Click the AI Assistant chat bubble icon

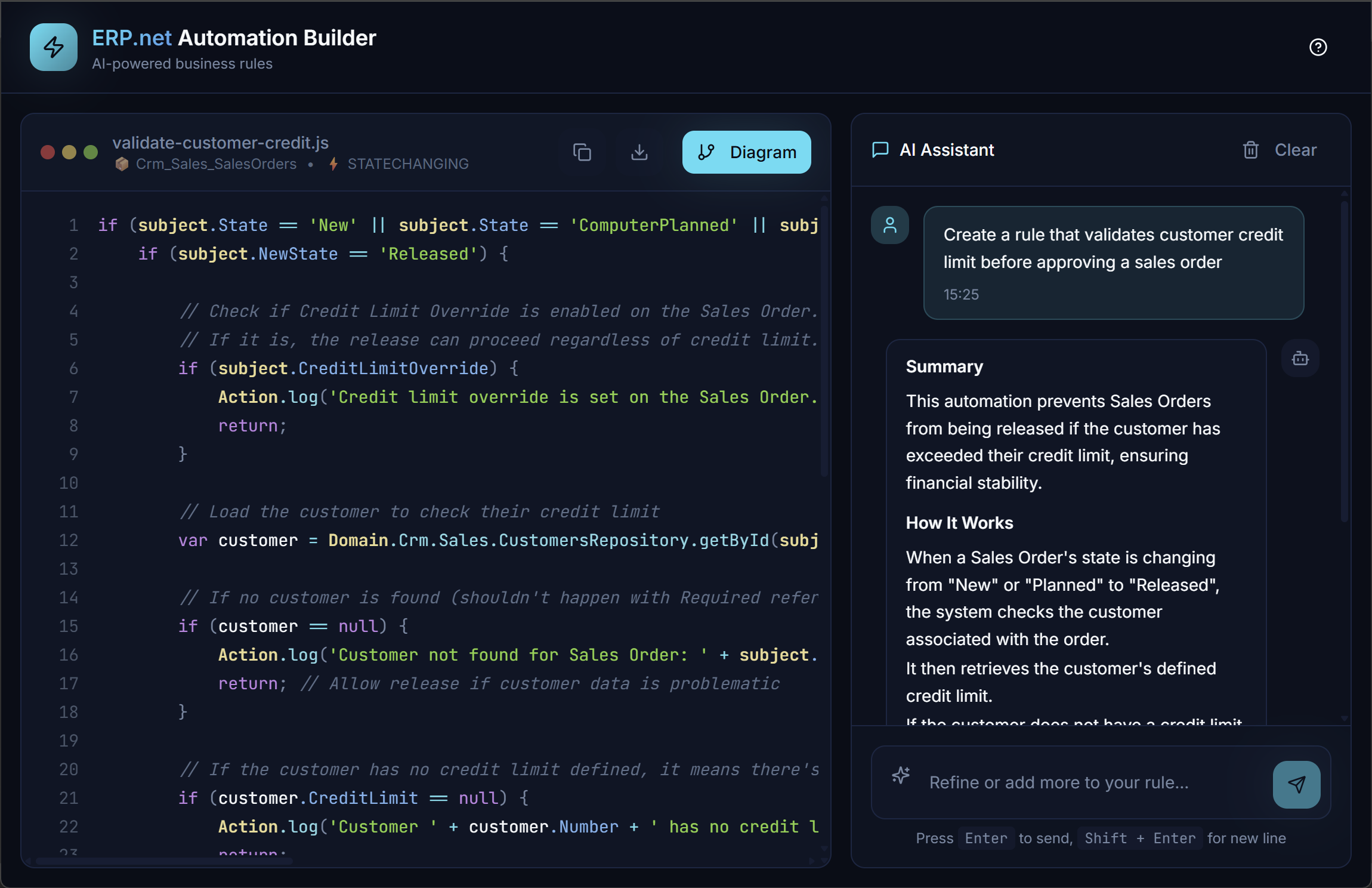[x=880, y=150]
